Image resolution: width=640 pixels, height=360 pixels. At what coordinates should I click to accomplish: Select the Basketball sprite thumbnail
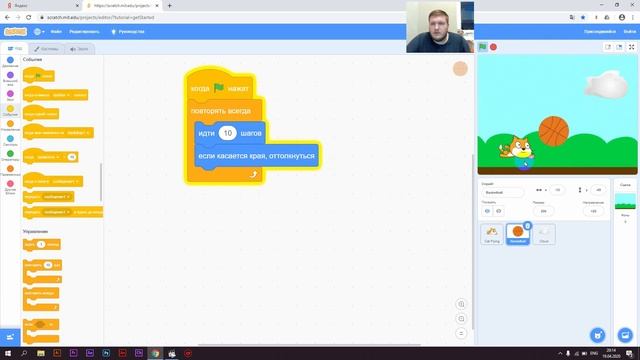pyautogui.click(x=518, y=235)
